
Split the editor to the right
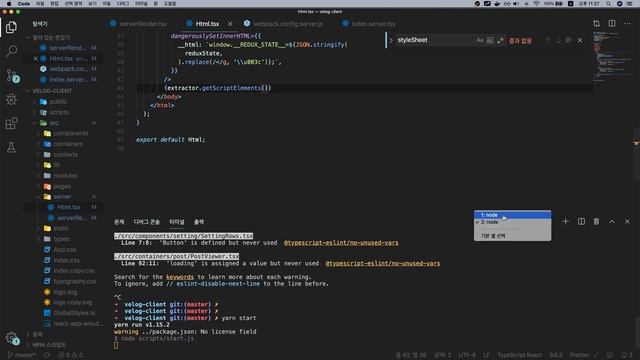tap(612, 24)
